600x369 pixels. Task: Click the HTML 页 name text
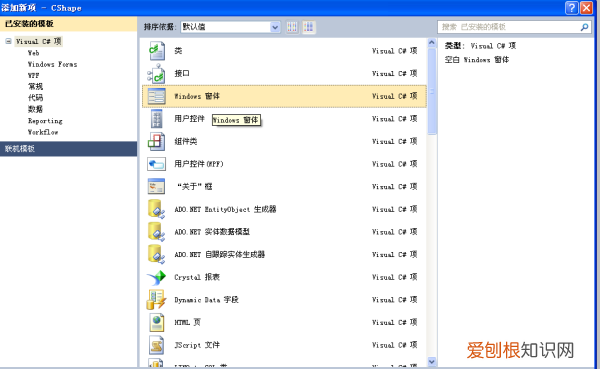tap(187, 322)
